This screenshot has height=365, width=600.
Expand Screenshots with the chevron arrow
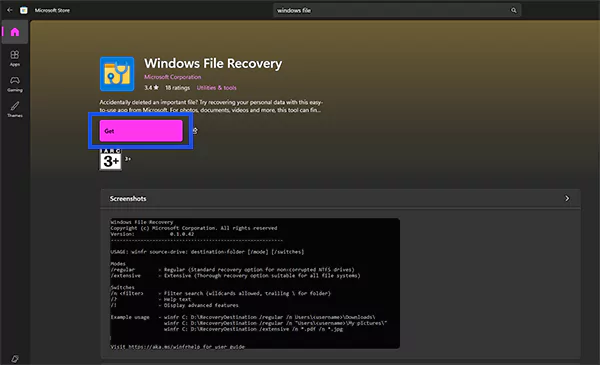(567, 199)
